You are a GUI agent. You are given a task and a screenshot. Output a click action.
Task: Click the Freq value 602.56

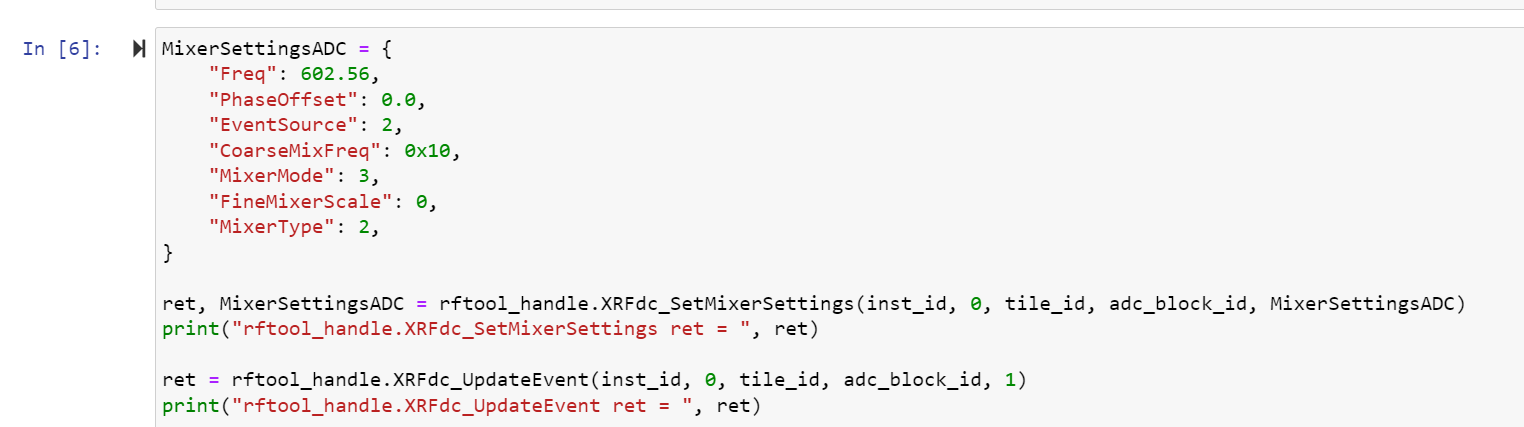340,75
